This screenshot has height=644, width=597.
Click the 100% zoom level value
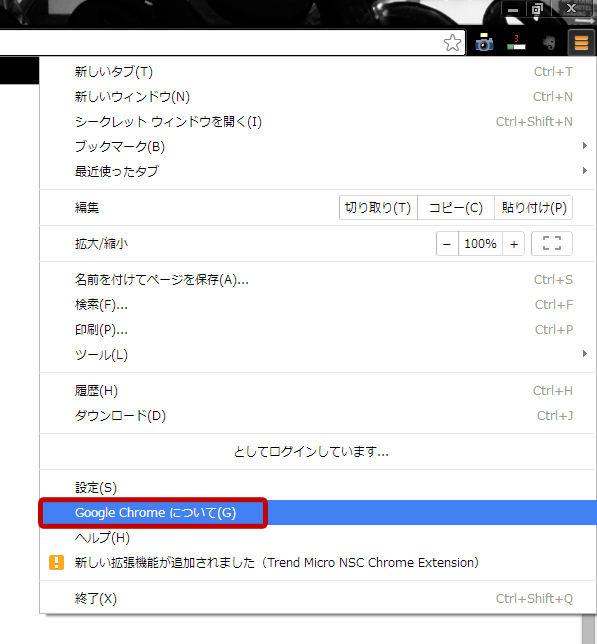[480, 244]
